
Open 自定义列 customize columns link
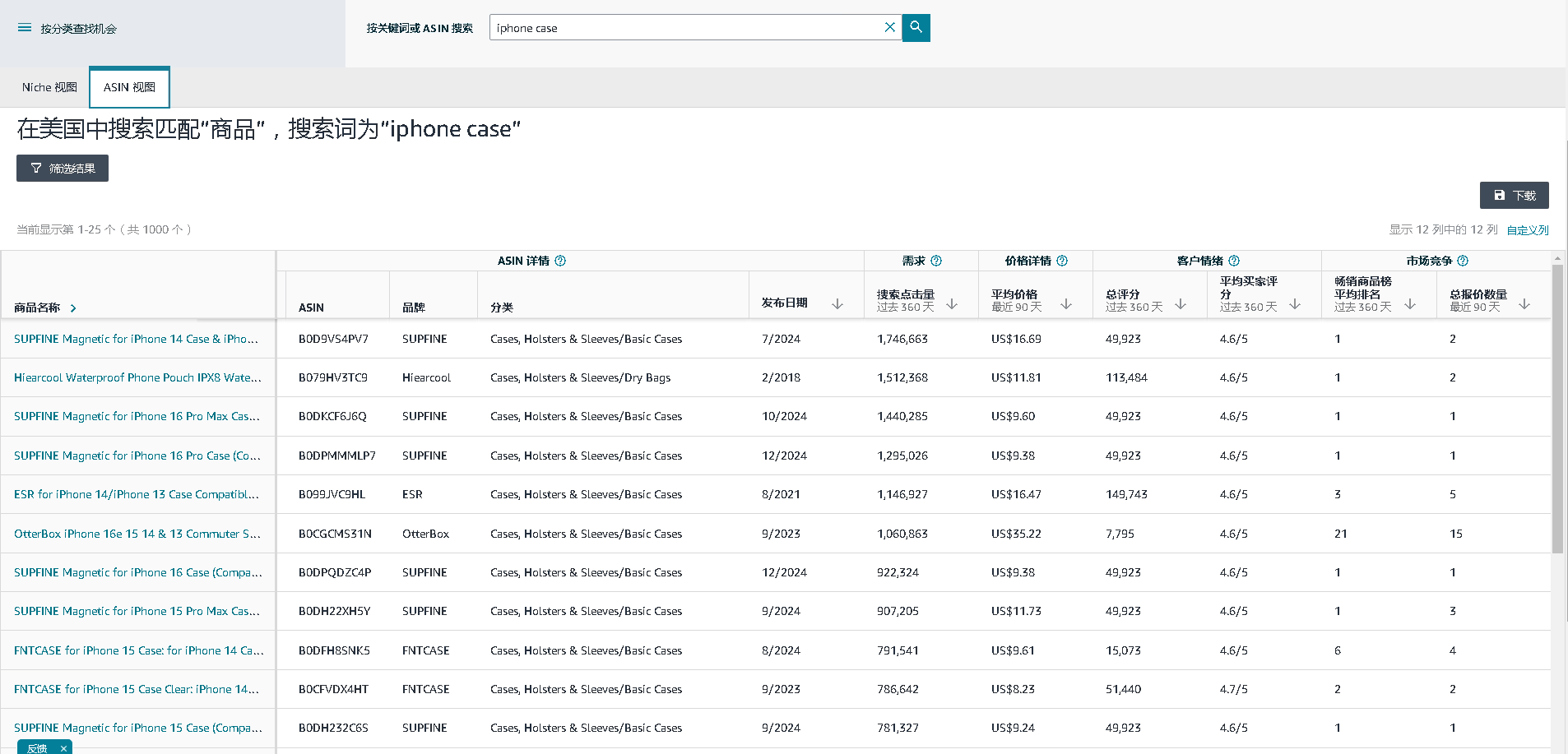pyautogui.click(x=1527, y=230)
